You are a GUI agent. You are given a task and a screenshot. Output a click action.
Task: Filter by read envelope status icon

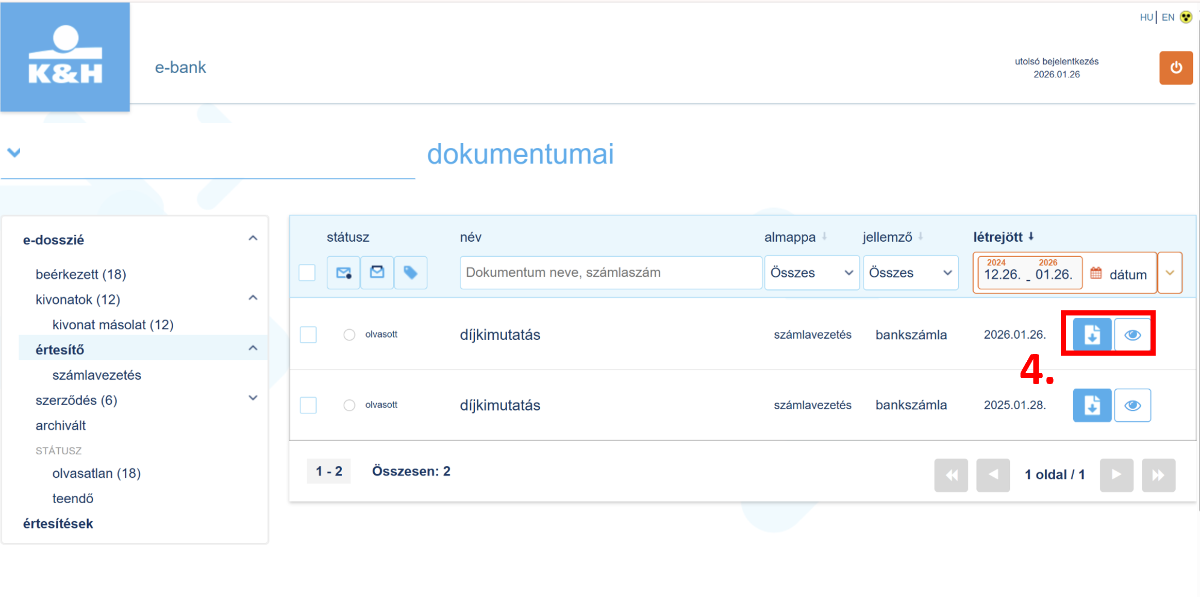coord(377,273)
